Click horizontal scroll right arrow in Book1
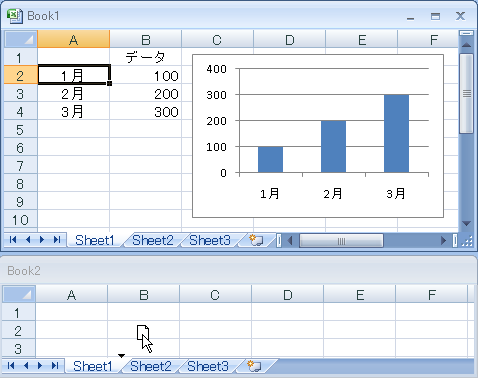 [443, 240]
